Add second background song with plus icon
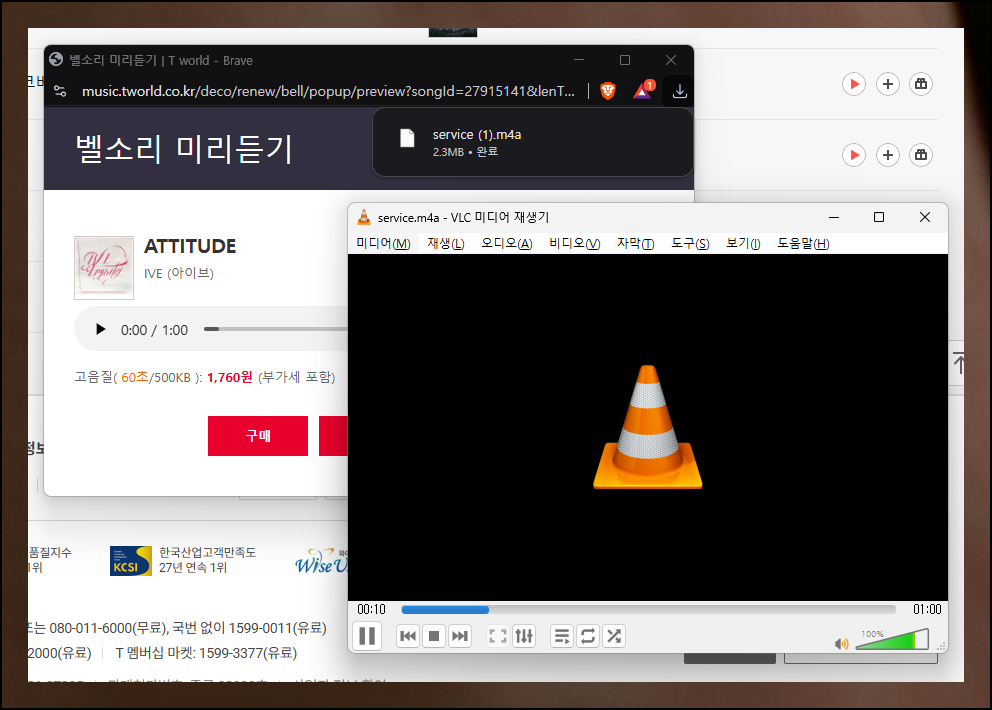 (888, 155)
